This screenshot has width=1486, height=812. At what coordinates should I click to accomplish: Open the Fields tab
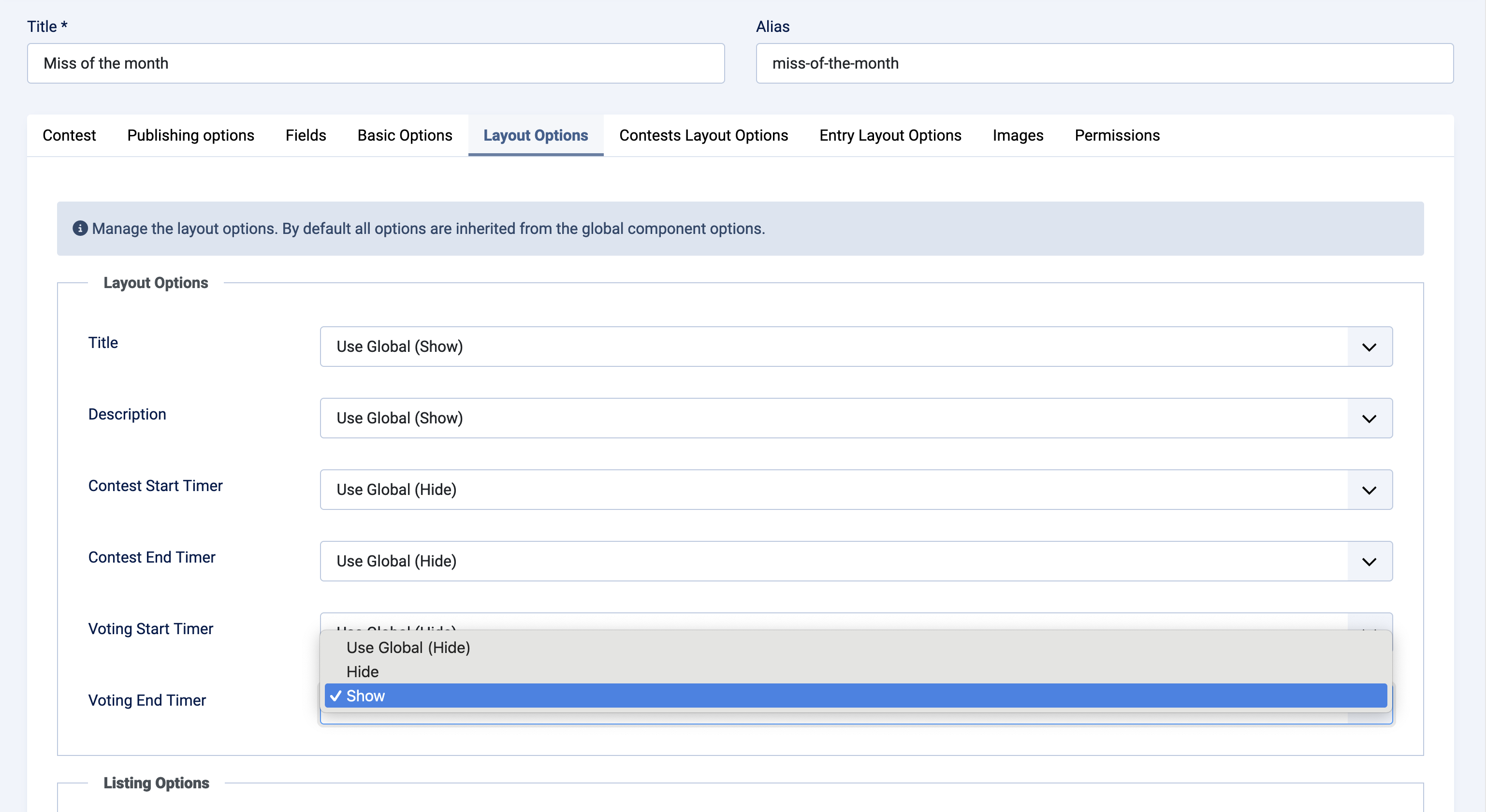(x=306, y=135)
